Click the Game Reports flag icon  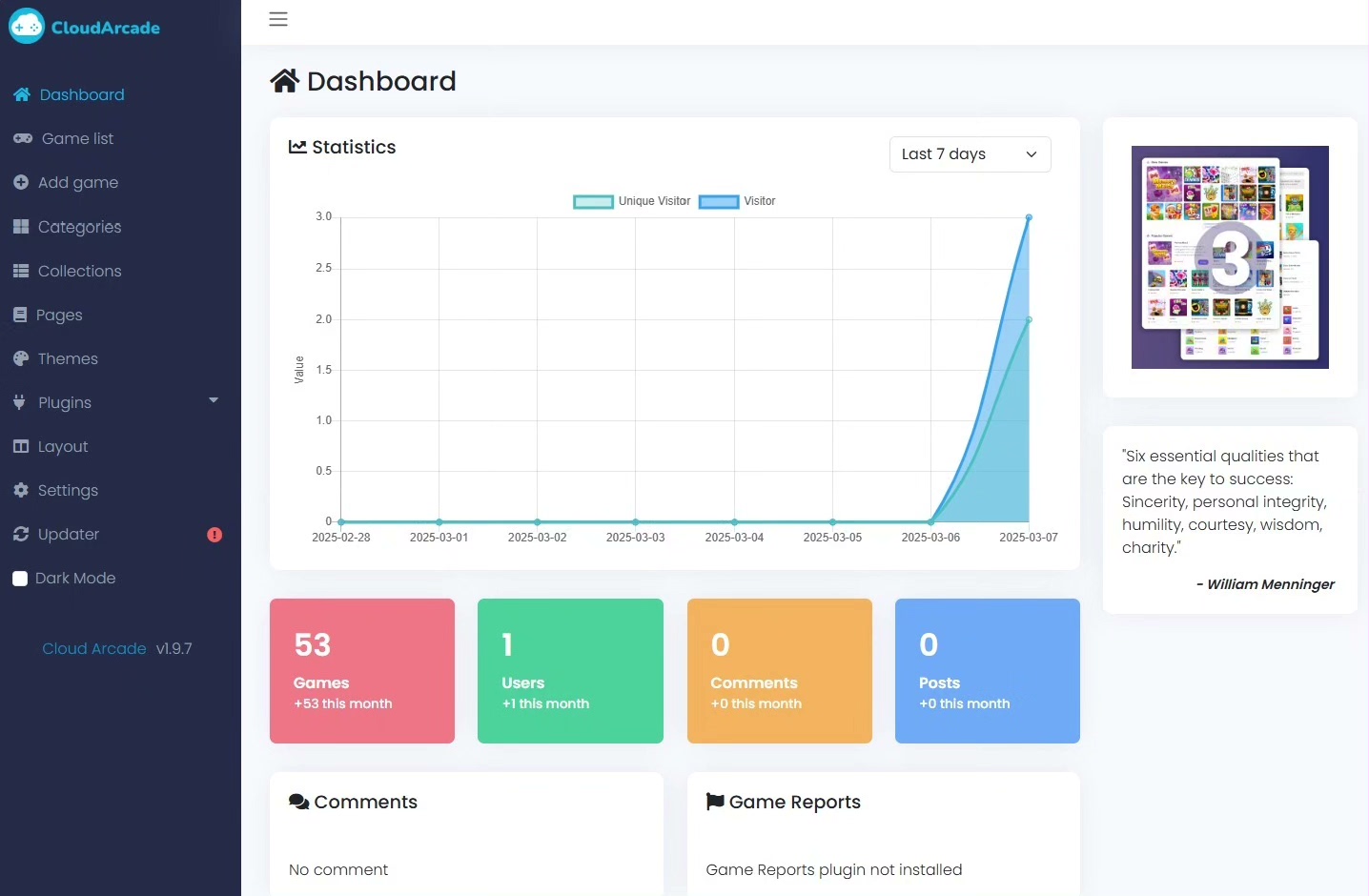(x=715, y=802)
